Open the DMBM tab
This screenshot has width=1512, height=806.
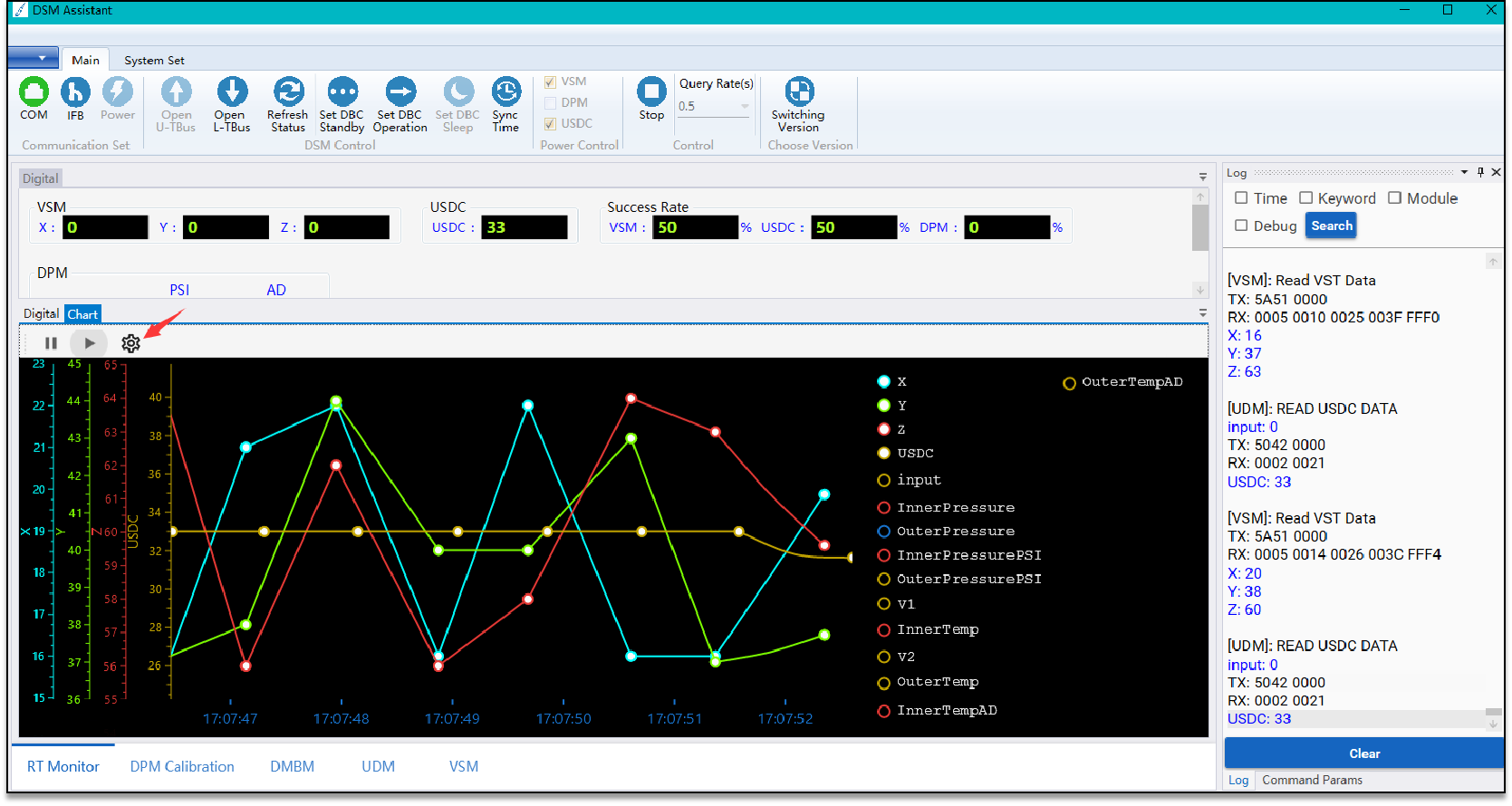click(292, 766)
